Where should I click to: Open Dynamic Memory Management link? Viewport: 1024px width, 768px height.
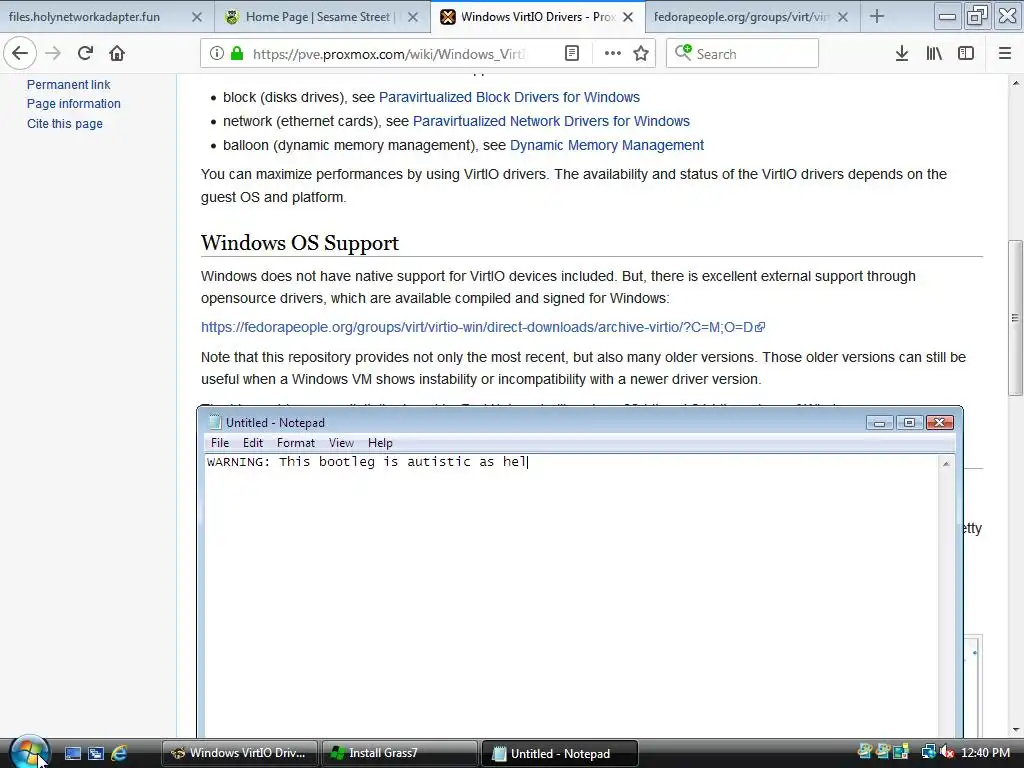coord(607,145)
